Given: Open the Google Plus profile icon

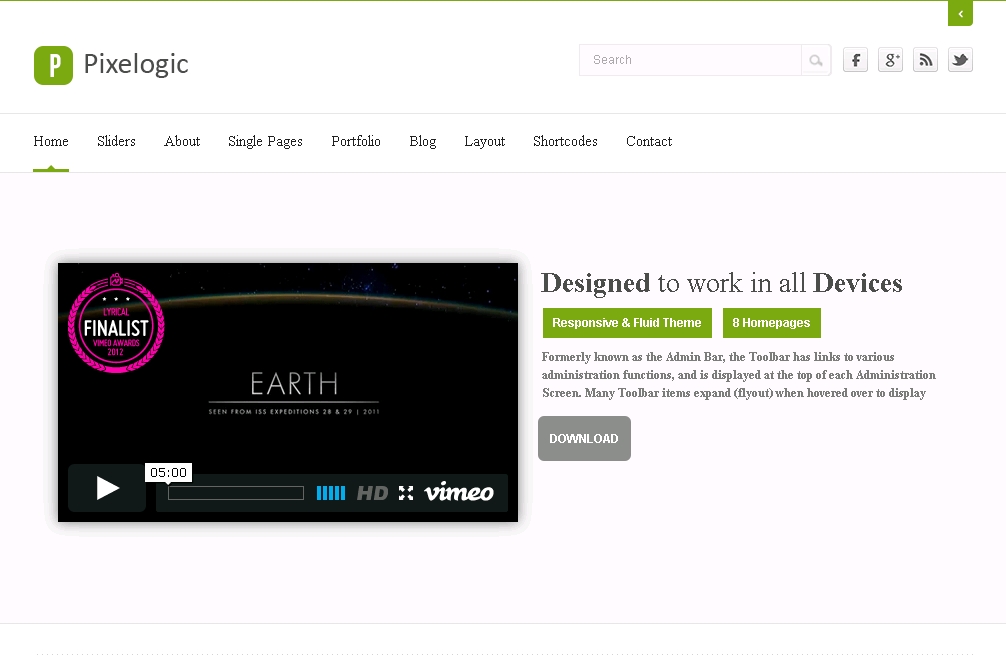Looking at the screenshot, I should tap(890, 60).
